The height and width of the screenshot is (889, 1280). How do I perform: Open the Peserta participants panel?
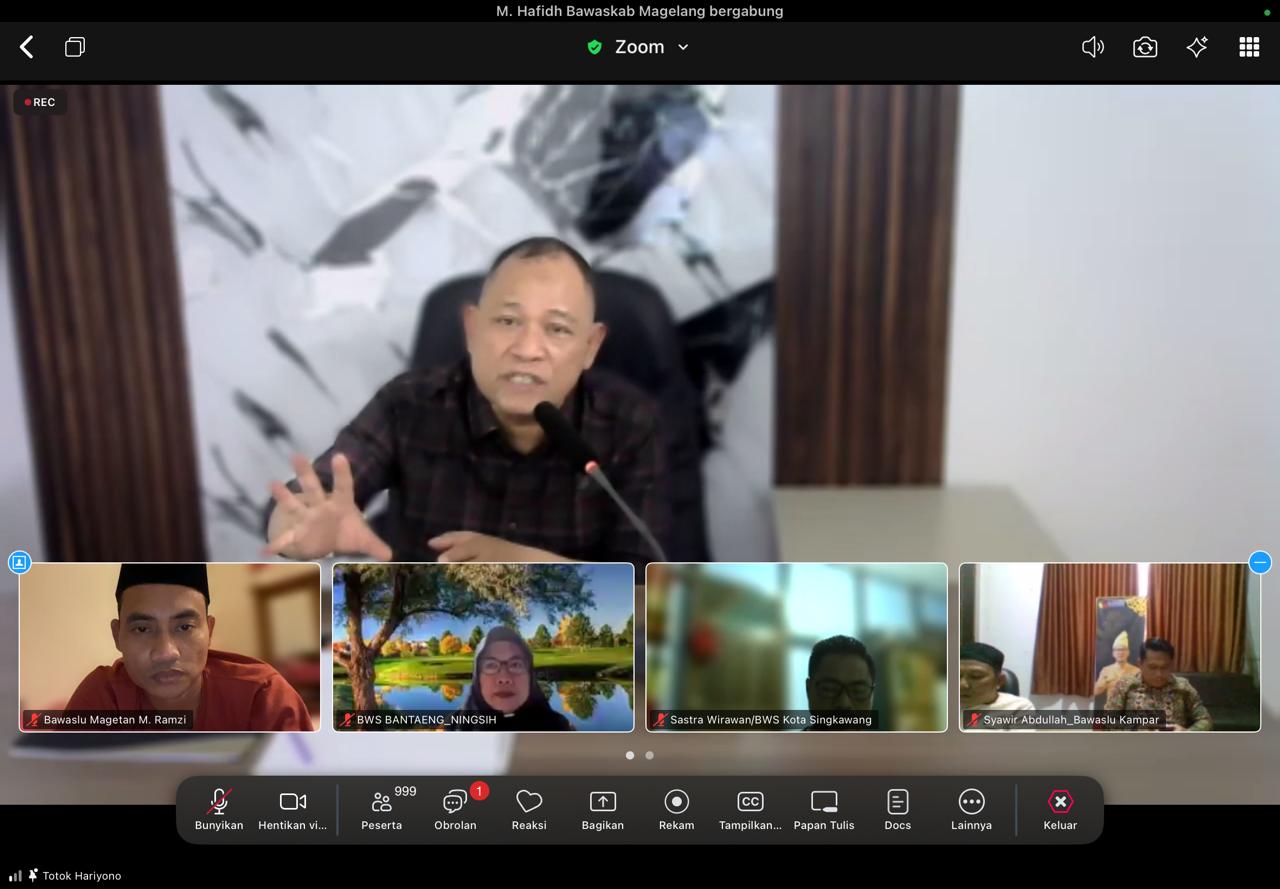click(382, 809)
